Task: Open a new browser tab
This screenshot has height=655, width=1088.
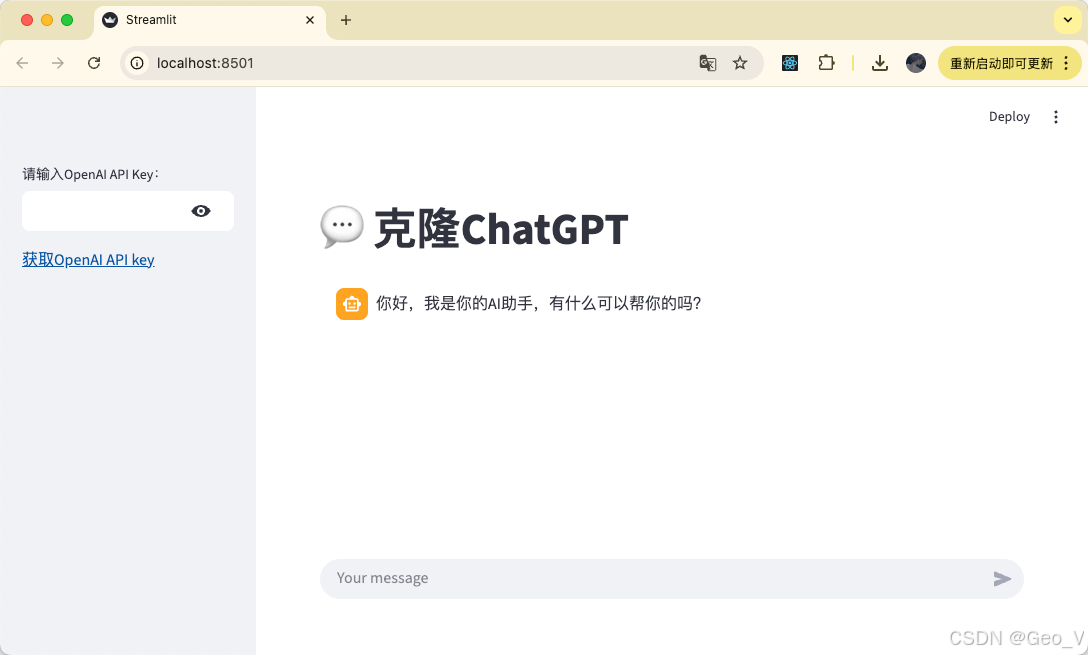Action: coord(346,19)
